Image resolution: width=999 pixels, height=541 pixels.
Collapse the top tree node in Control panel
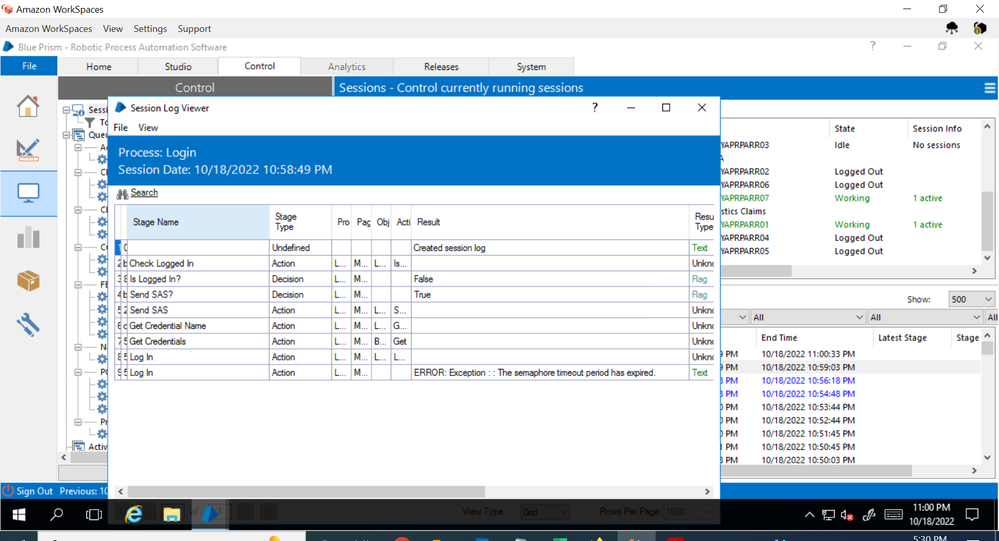coord(67,110)
